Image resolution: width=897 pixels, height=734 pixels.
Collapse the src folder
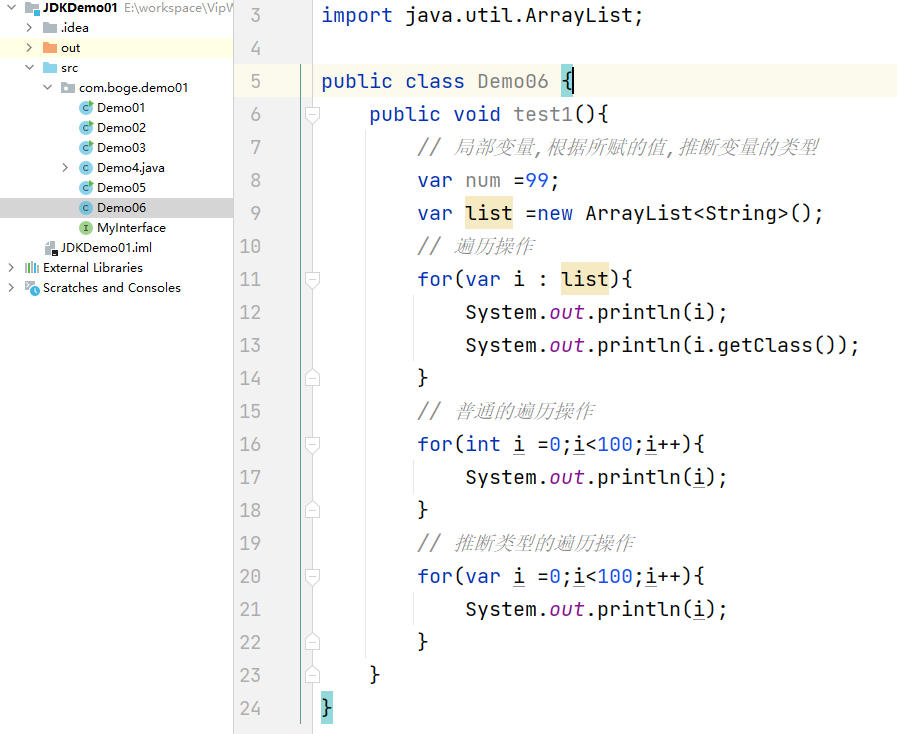(x=29, y=68)
